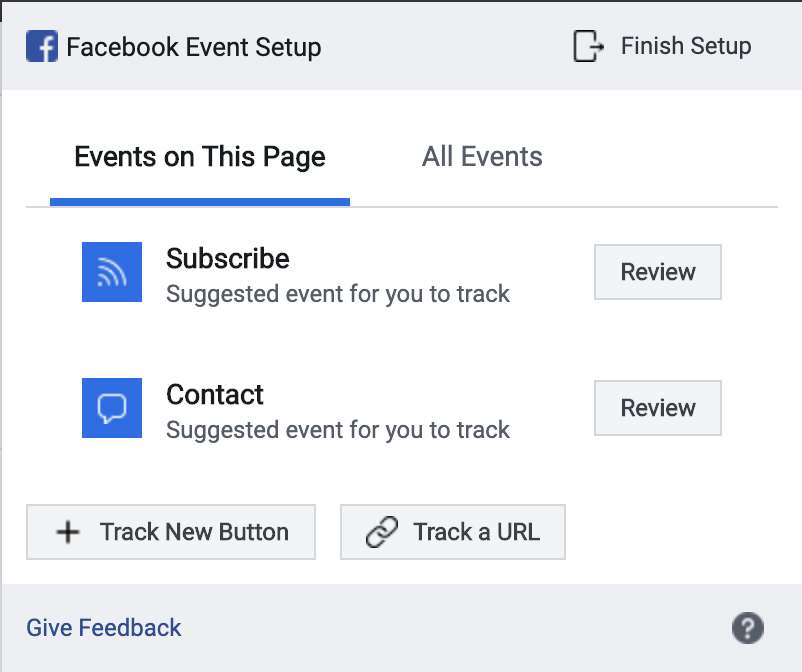Screen dimensions: 802x672
Task: Open the Give Feedback link
Action: click(104, 628)
